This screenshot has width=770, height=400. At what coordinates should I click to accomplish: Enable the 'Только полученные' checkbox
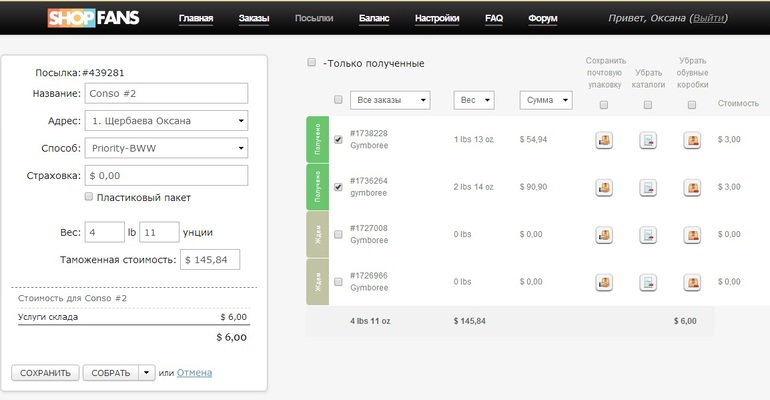312,62
